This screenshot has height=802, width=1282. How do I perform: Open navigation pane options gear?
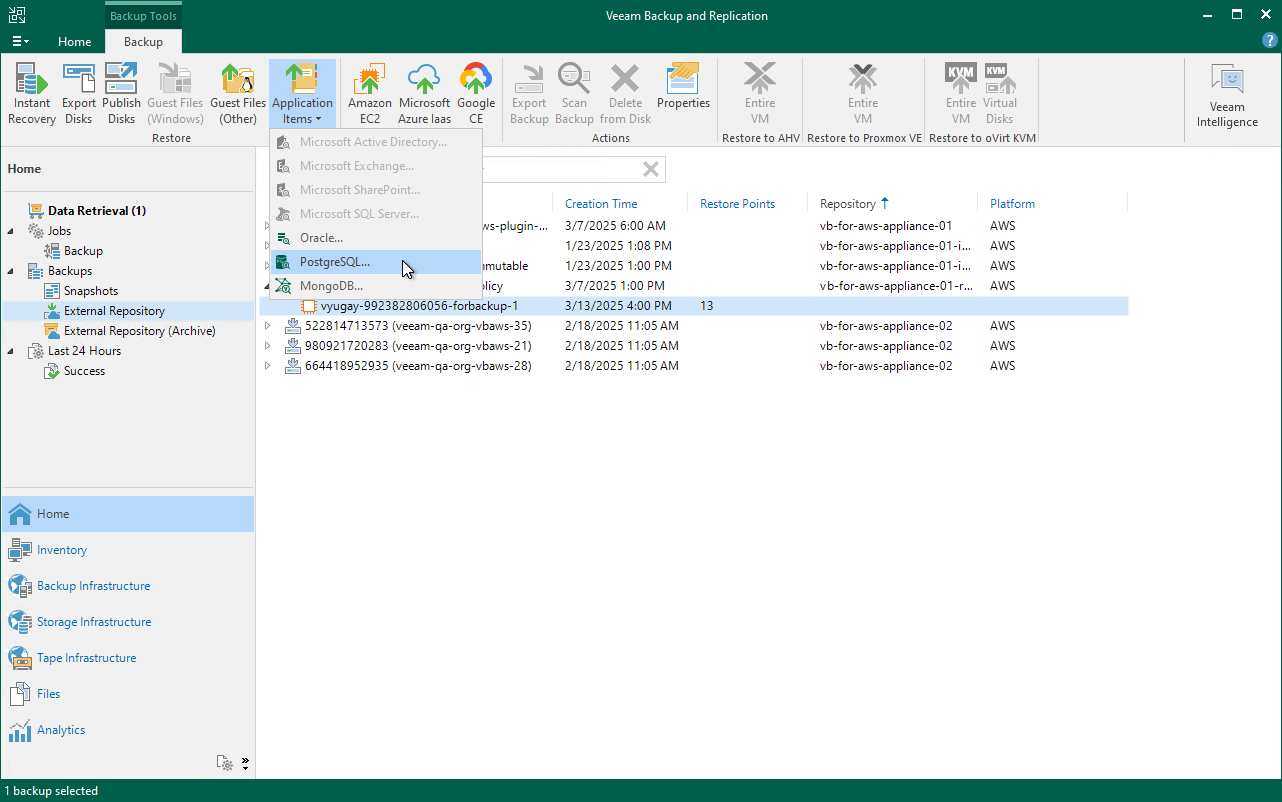coord(226,763)
